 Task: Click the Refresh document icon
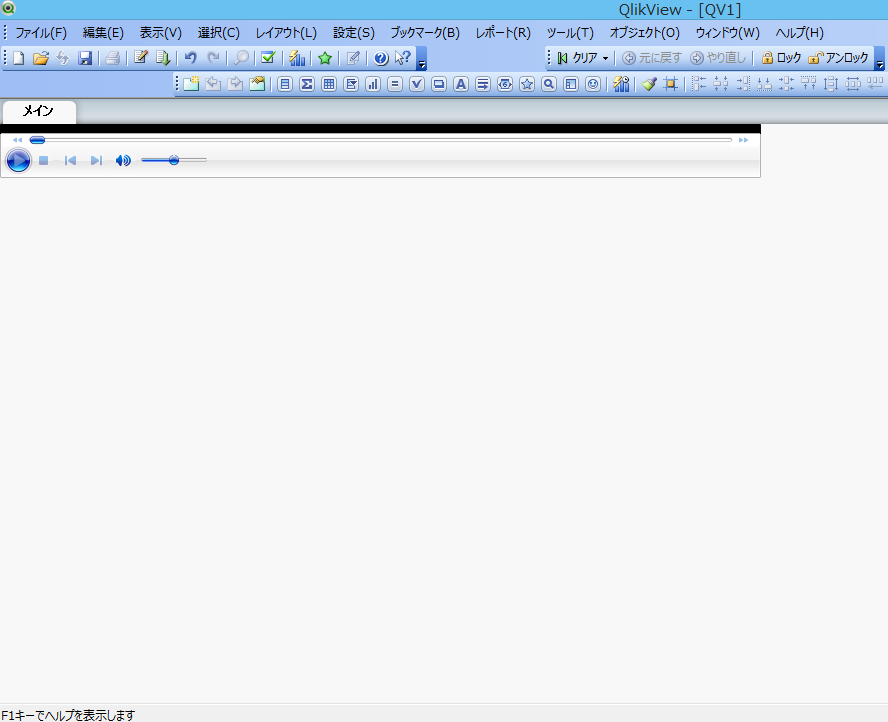(x=62, y=58)
